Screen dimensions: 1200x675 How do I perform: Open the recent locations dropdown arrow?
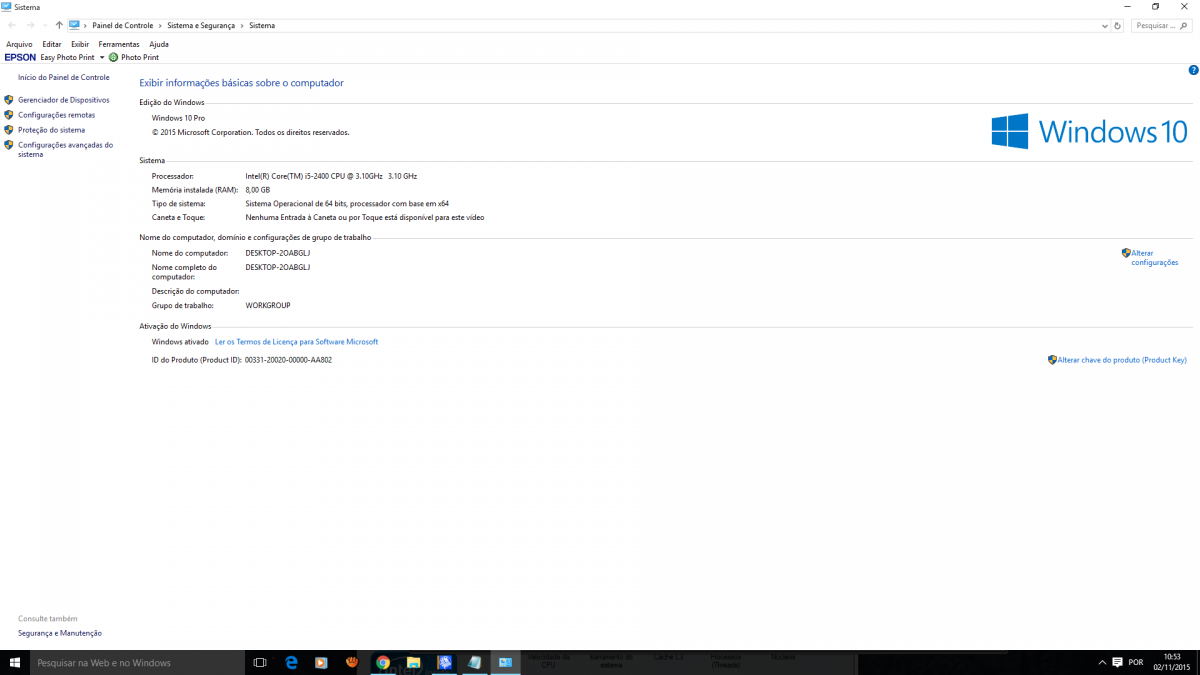pyautogui.click(x=45, y=25)
